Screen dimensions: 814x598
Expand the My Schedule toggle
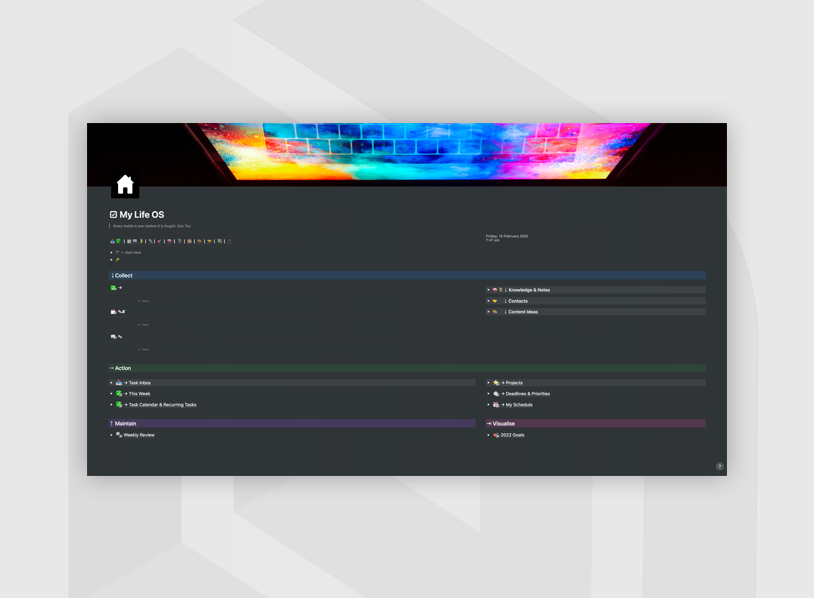tap(488, 404)
